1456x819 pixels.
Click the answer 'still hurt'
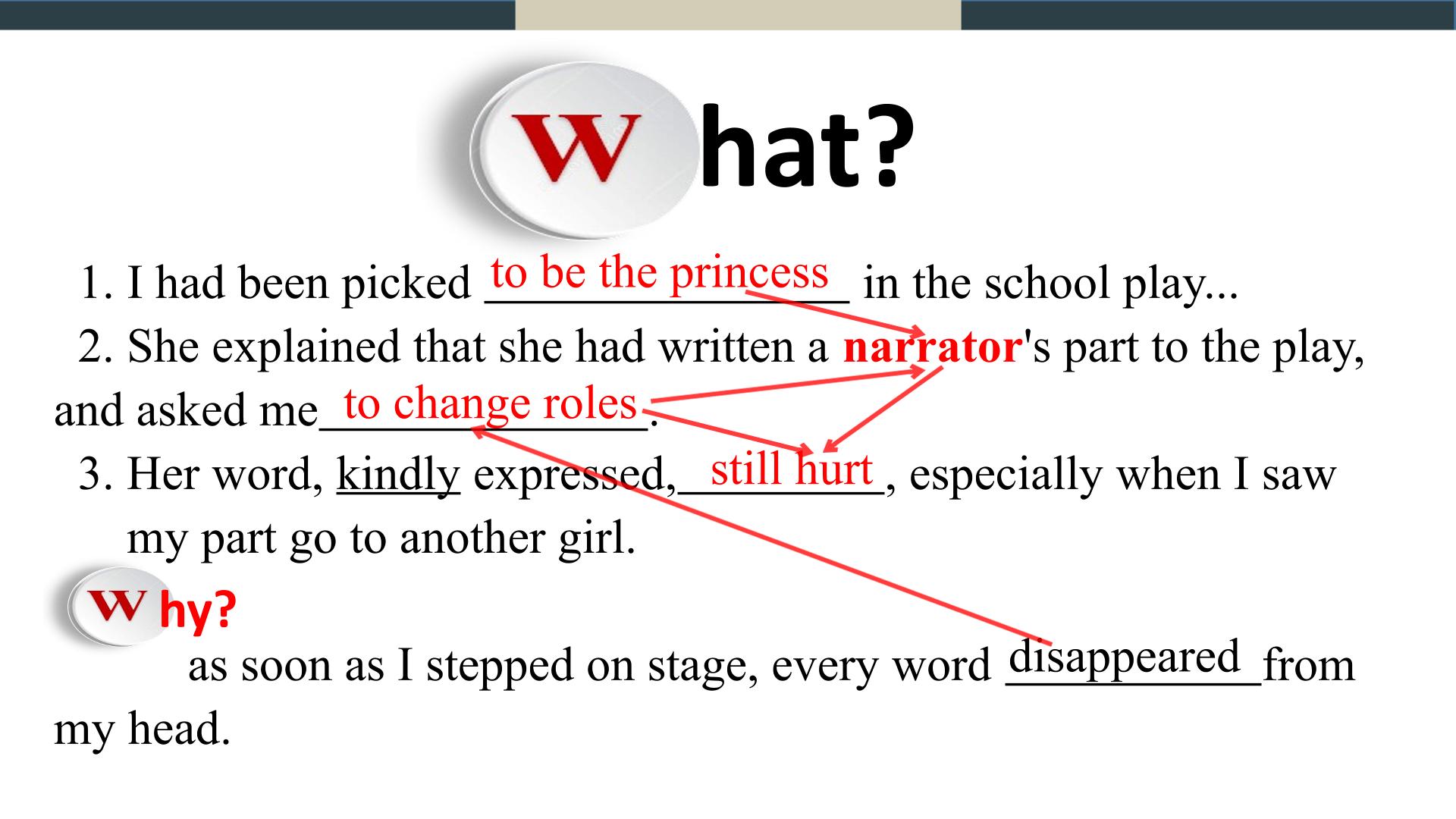point(791,469)
